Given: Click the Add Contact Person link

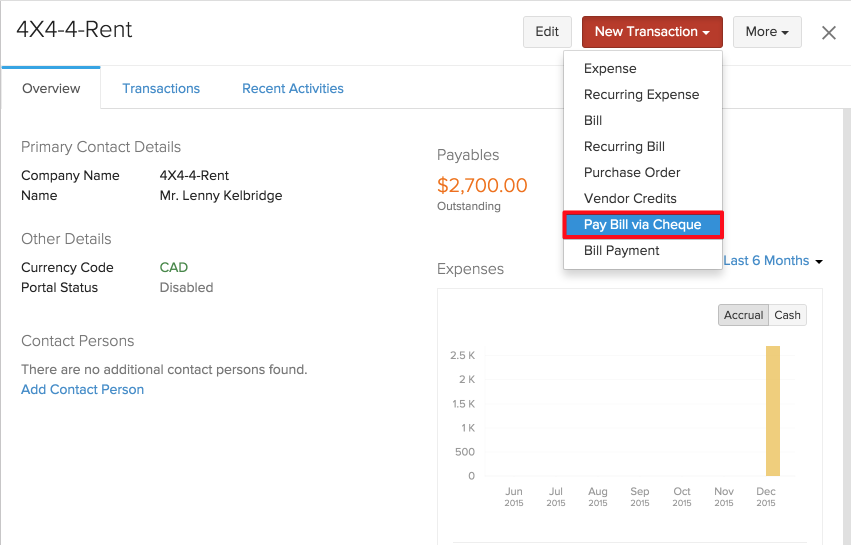Looking at the screenshot, I should coord(82,390).
